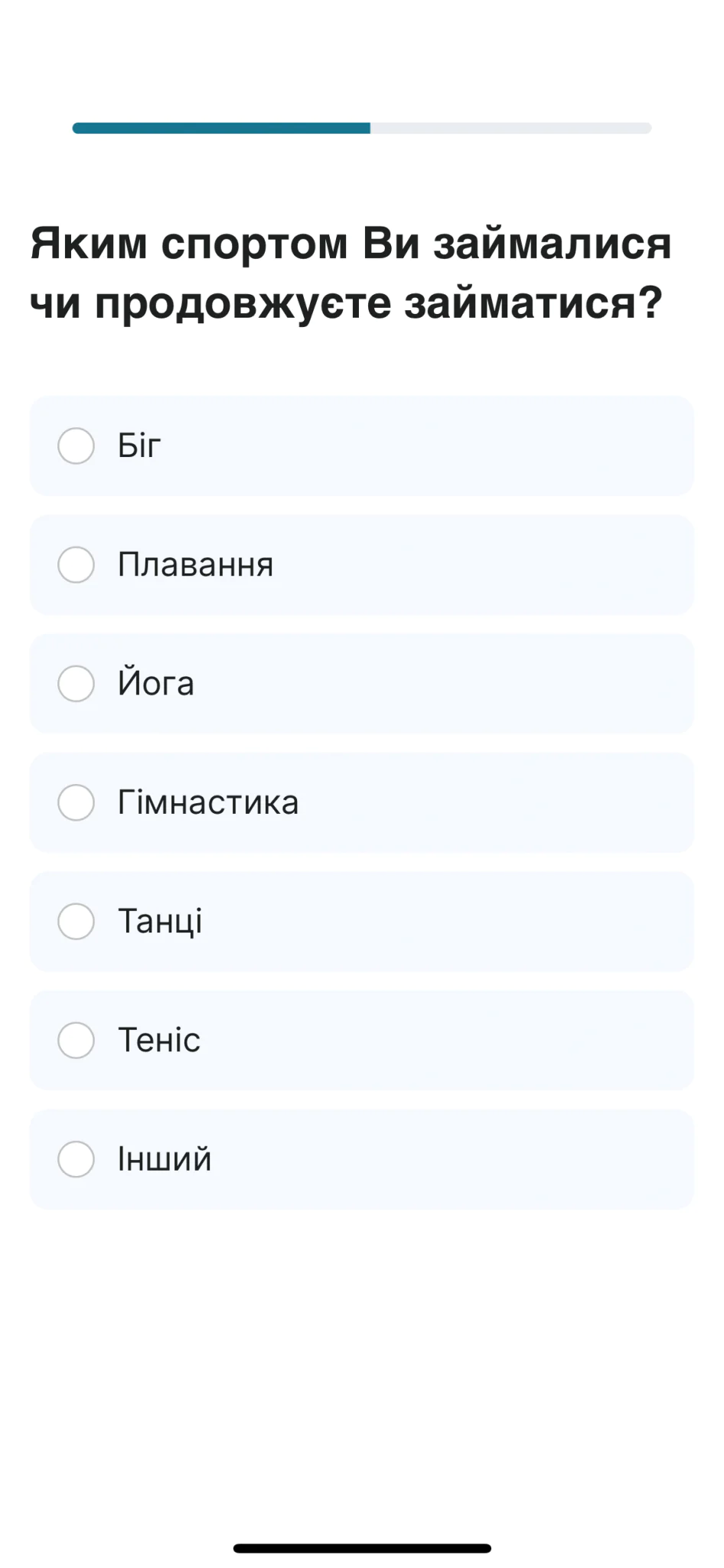Click the Гімнастика label text
724x1568 pixels.
pos(207,802)
